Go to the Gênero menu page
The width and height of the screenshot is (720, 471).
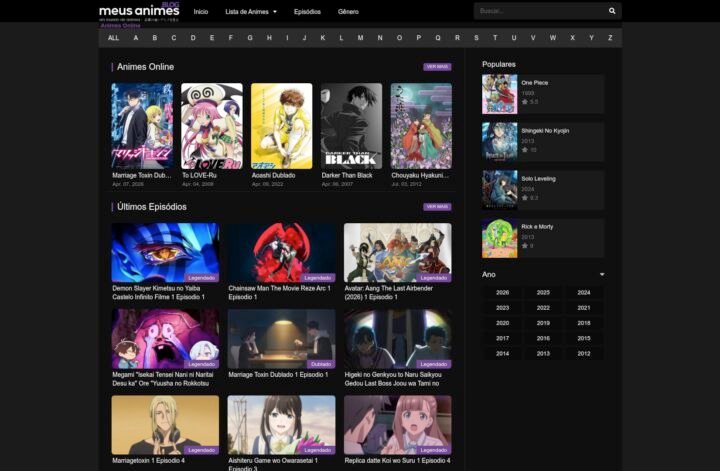pyautogui.click(x=349, y=11)
